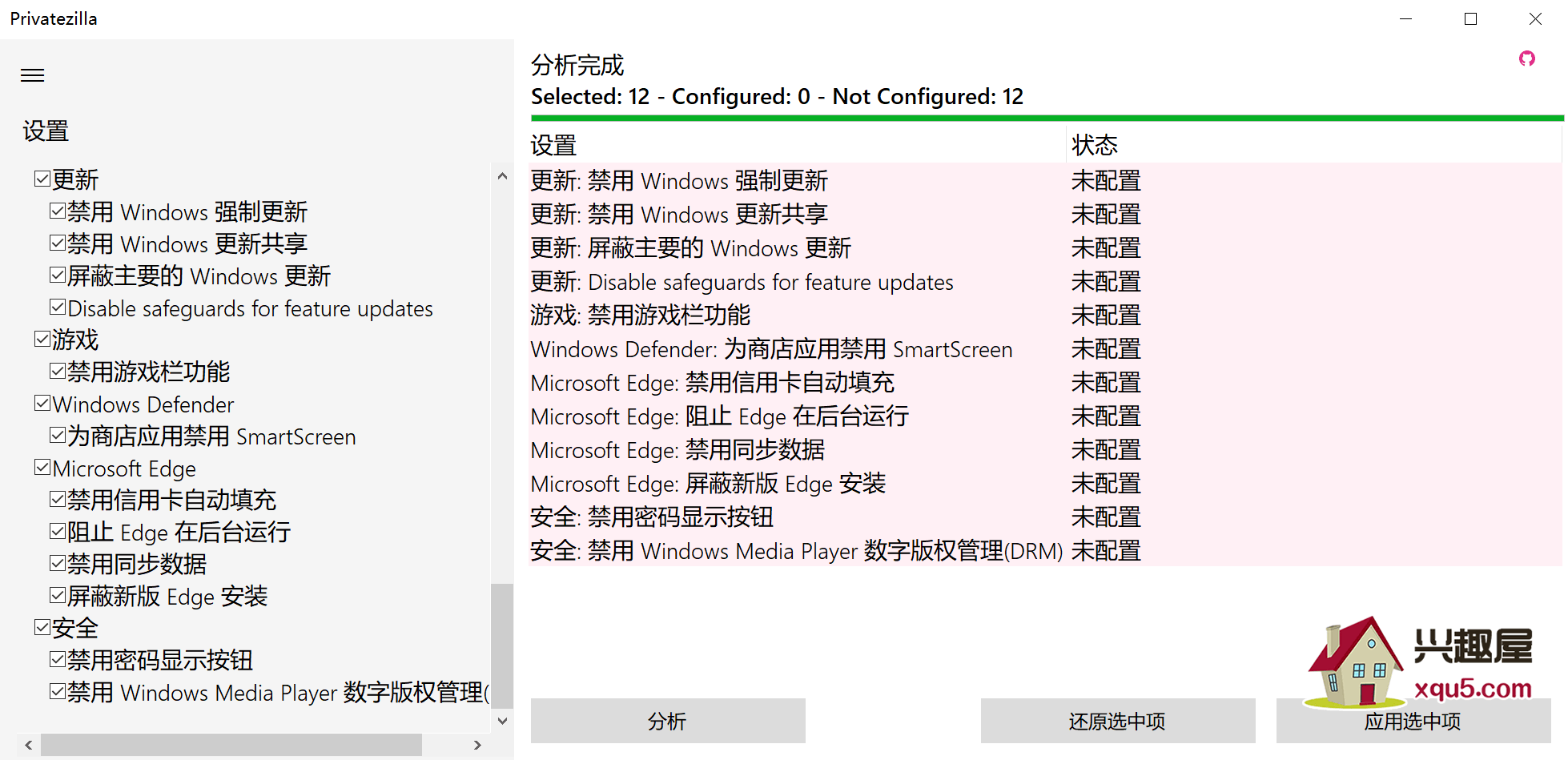Toggle 禁用游戏栏功能 checkbox
The width and height of the screenshot is (1568, 760).
coord(58,371)
